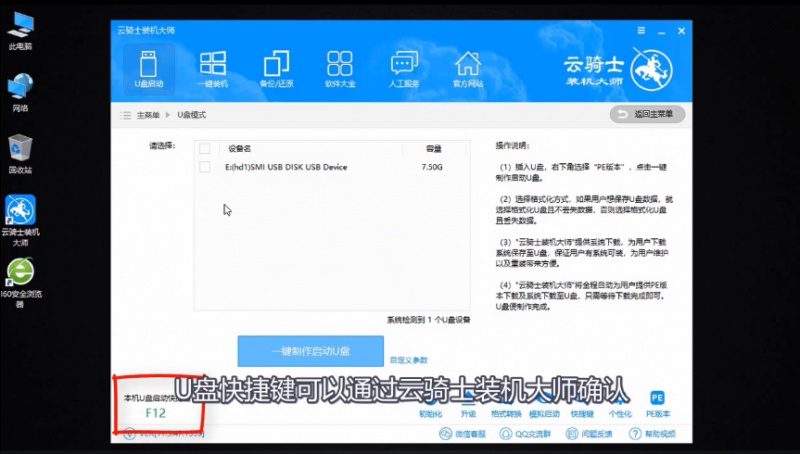Toggle the select-all checkbox beside 设备名
The height and width of the screenshot is (454, 800).
pyautogui.click(x=205, y=148)
